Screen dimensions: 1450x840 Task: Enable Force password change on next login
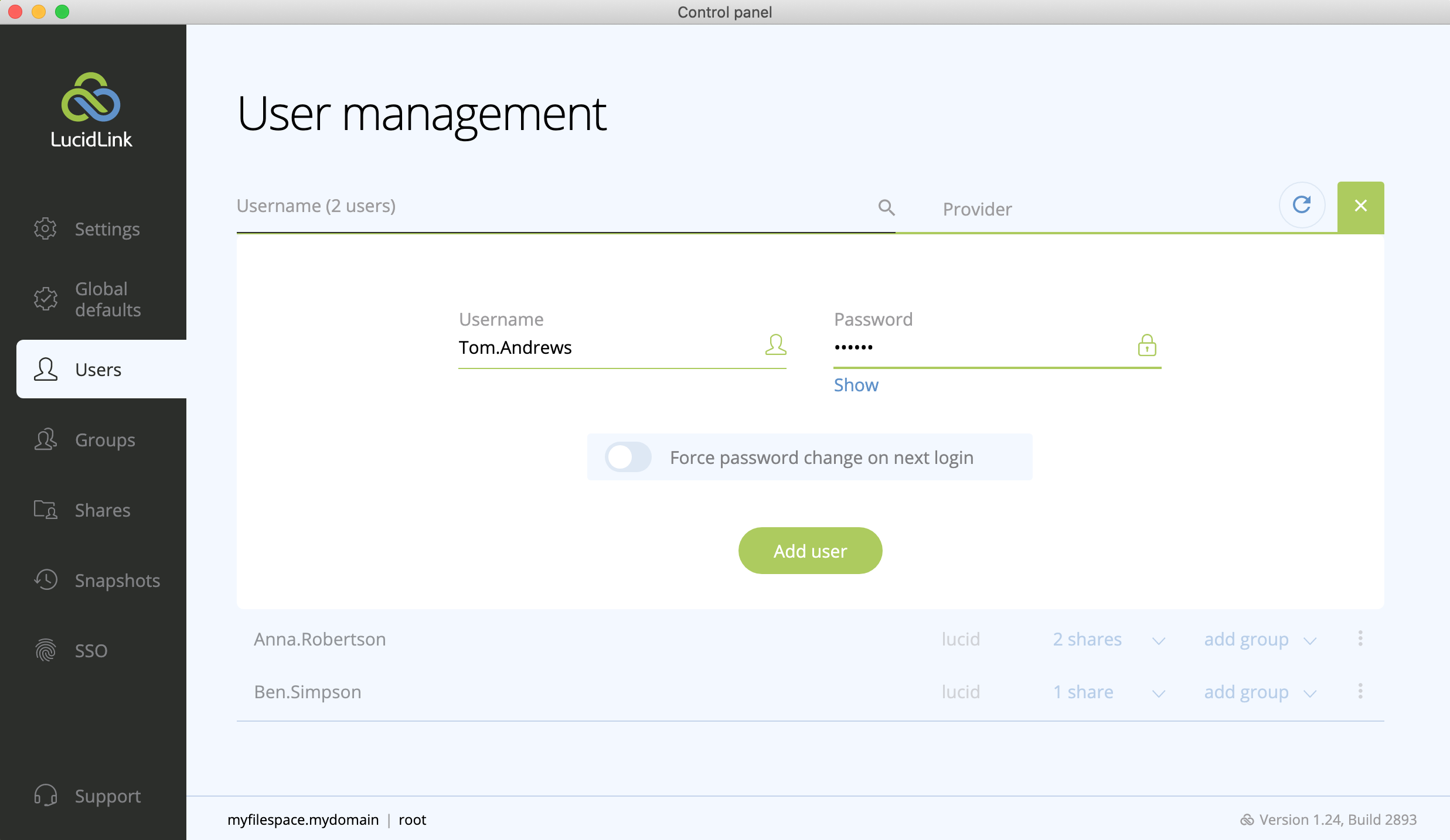[627, 457]
